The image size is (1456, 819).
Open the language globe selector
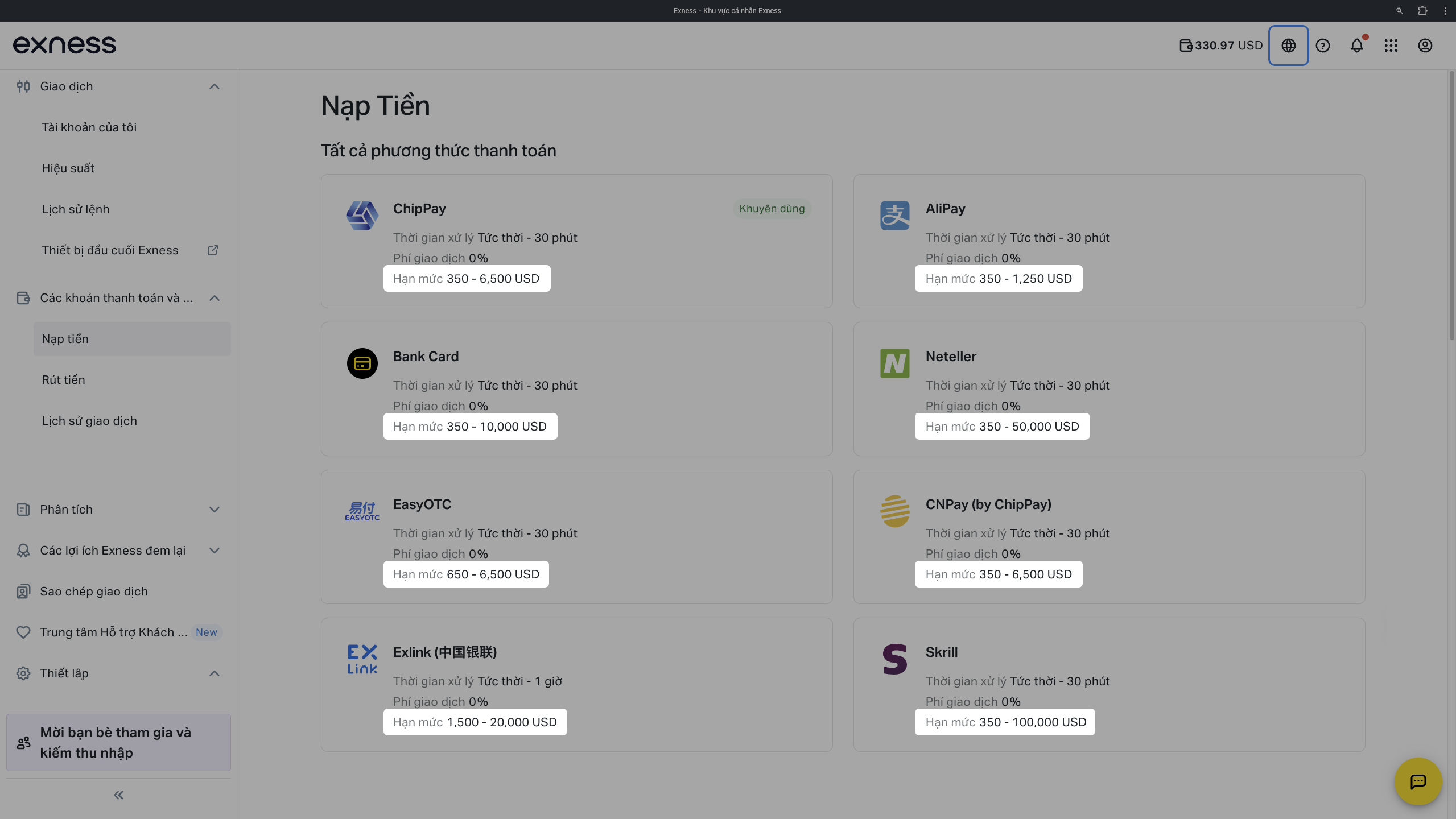(x=1288, y=45)
